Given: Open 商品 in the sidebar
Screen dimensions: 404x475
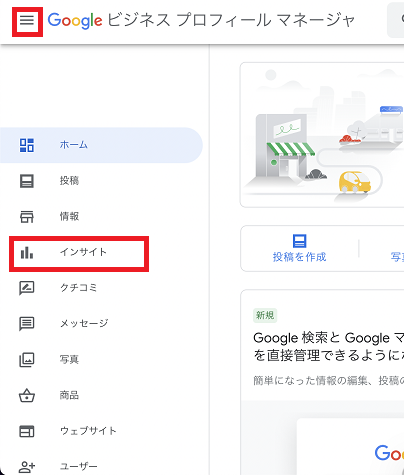Looking at the screenshot, I should click(101, 395).
